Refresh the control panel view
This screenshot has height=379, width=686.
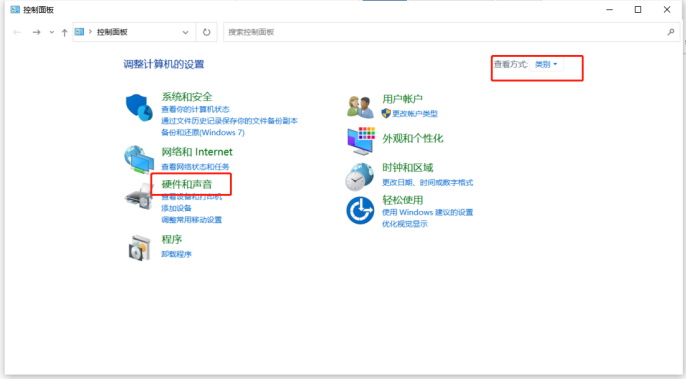point(206,32)
